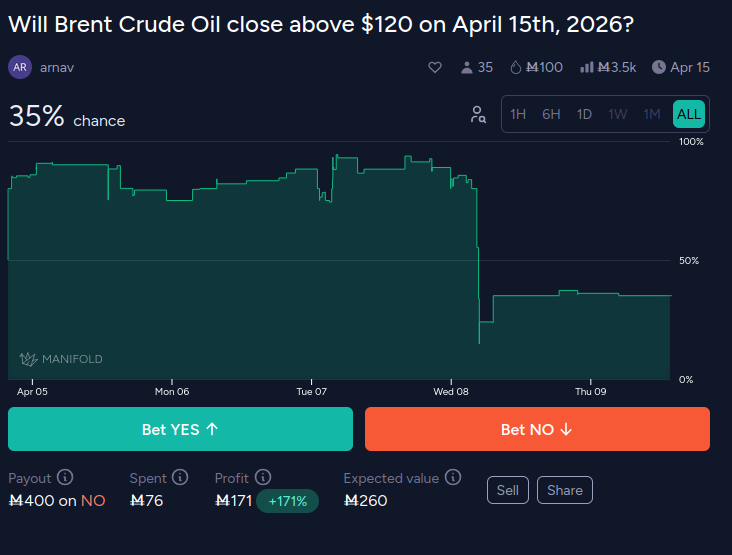Click the Profit info icon
The image size is (732, 555).
coord(262,478)
